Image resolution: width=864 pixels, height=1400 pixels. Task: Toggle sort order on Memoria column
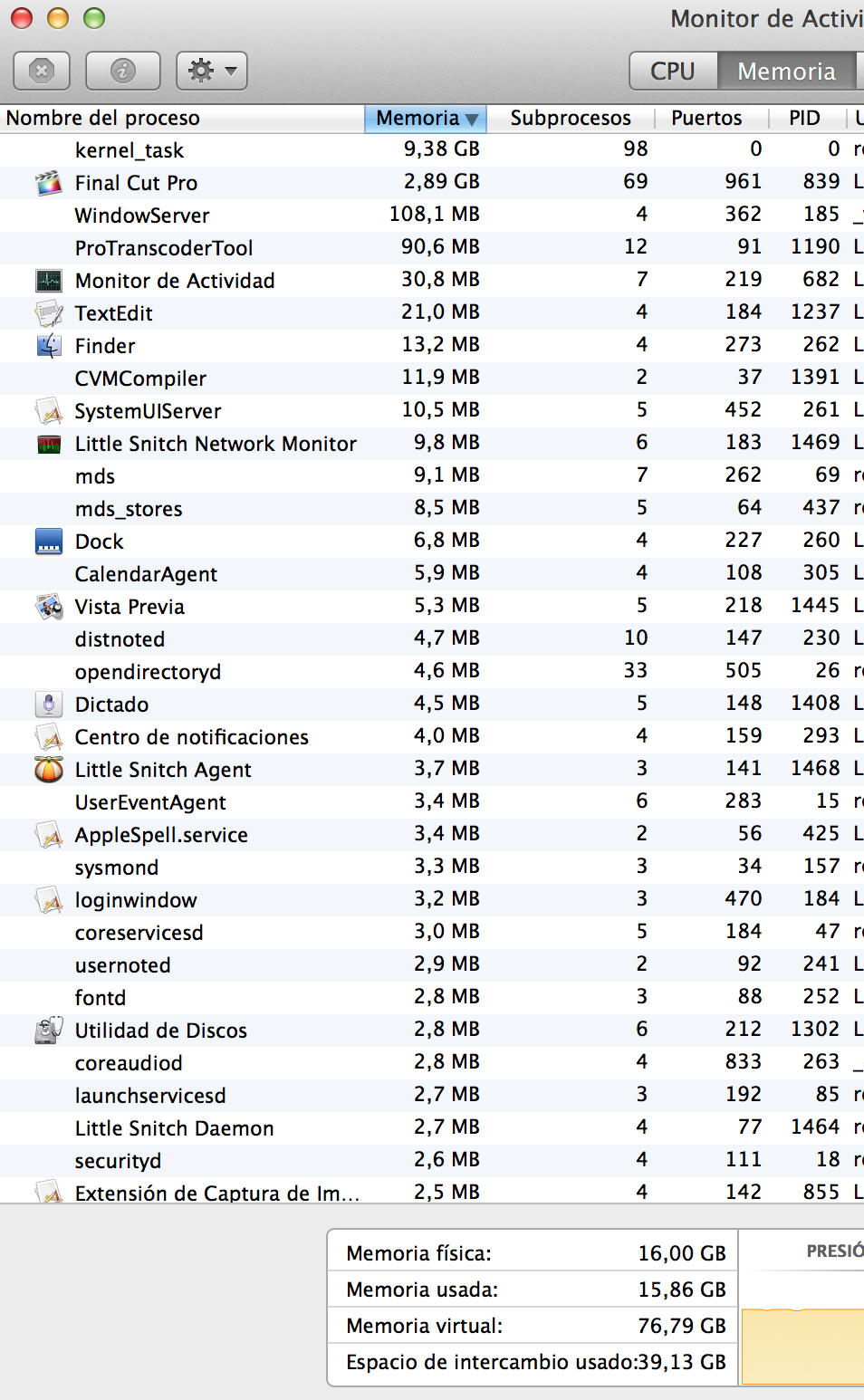point(426,118)
